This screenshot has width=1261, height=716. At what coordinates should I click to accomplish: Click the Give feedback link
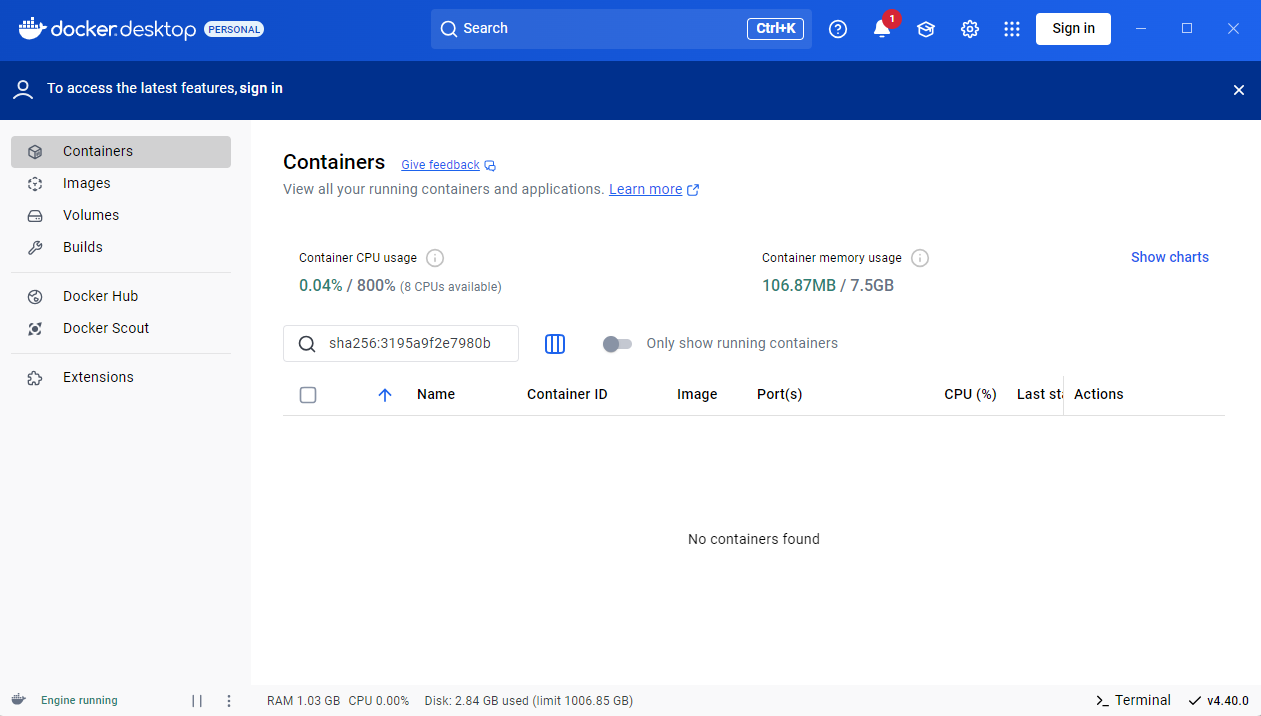tap(448, 165)
